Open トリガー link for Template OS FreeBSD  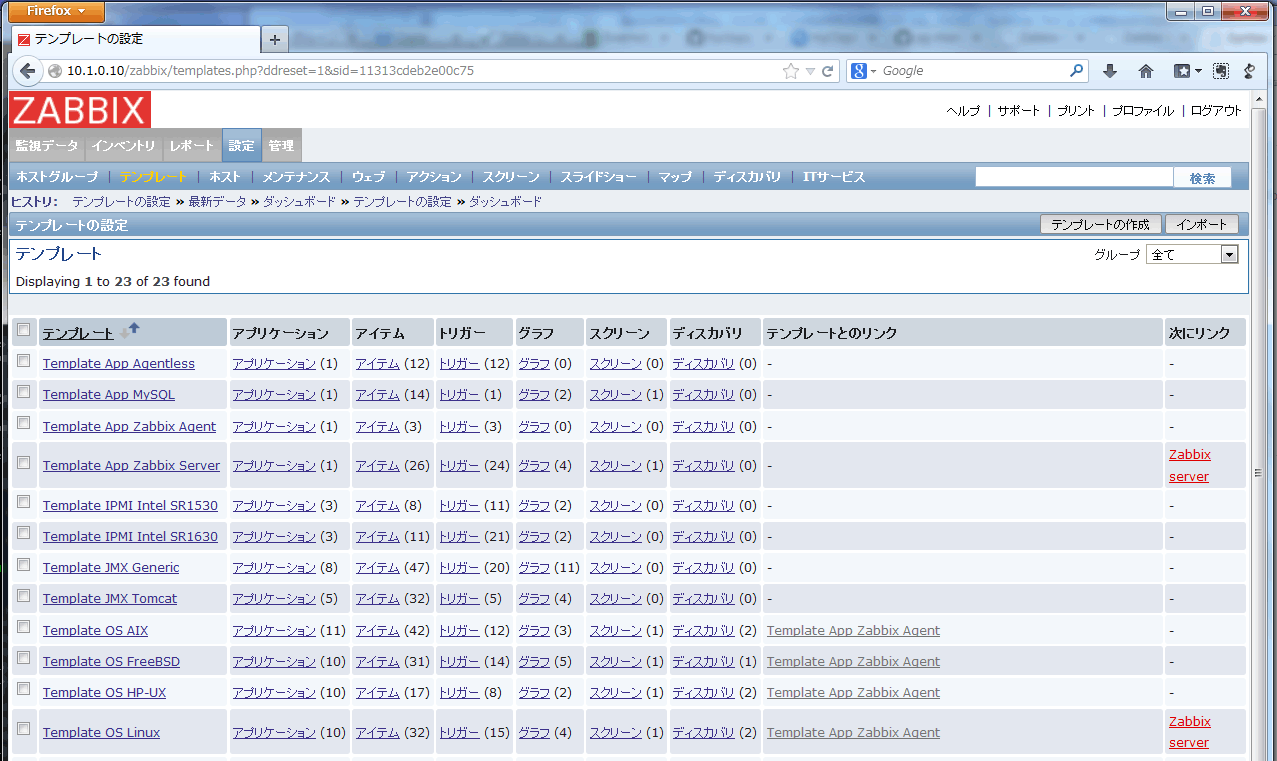pos(459,662)
